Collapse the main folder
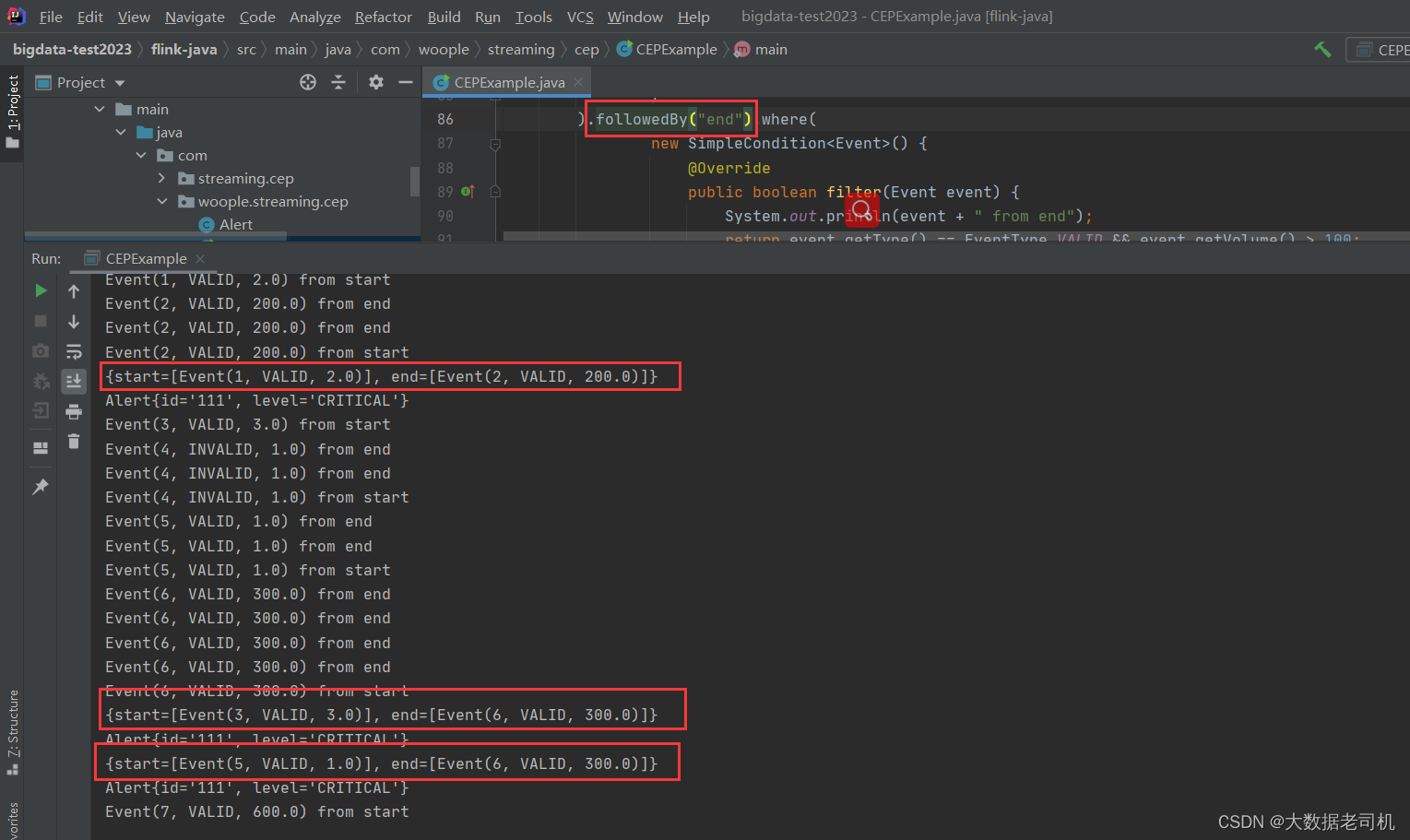This screenshot has width=1410, height=840. [100, 109]
